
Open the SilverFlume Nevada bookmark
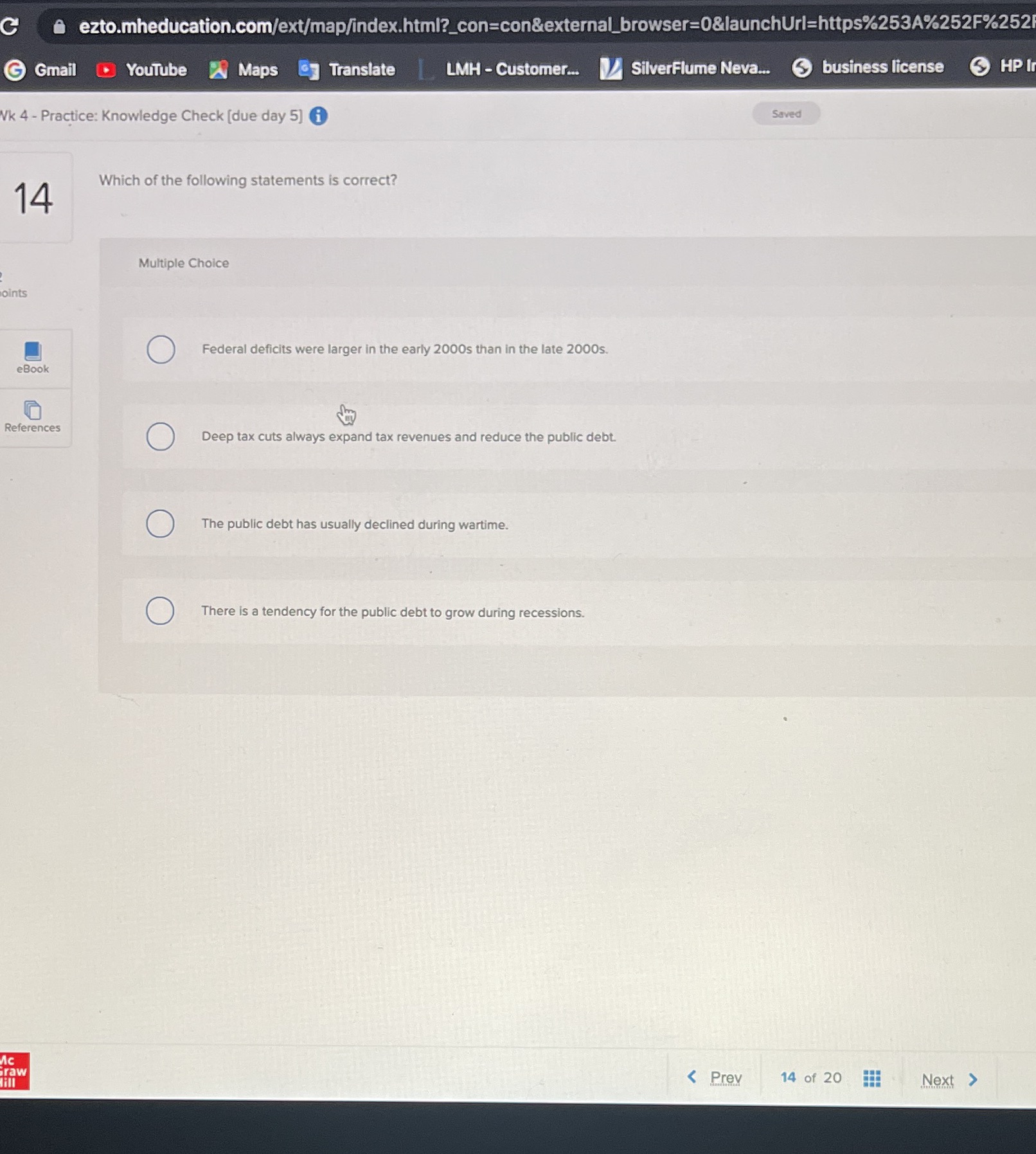click(685, 68)
